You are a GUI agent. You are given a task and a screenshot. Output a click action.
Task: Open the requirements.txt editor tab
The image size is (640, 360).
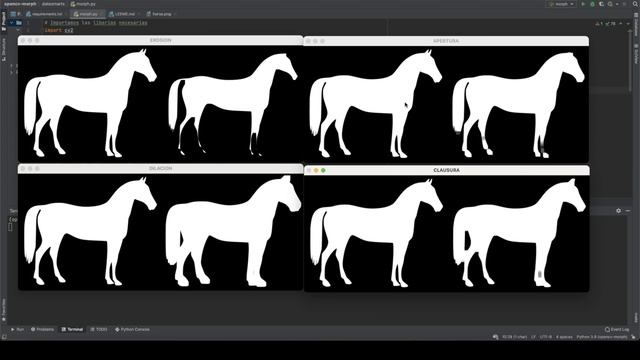coord(45,14)
